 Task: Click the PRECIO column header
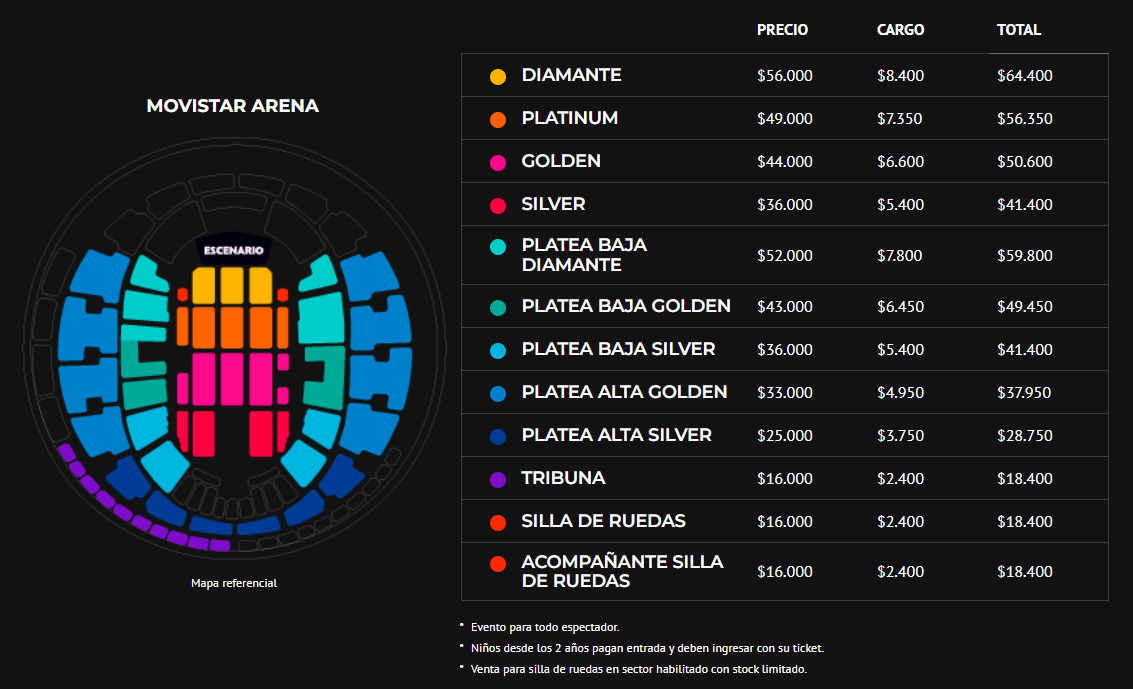(x=783, y=30)
